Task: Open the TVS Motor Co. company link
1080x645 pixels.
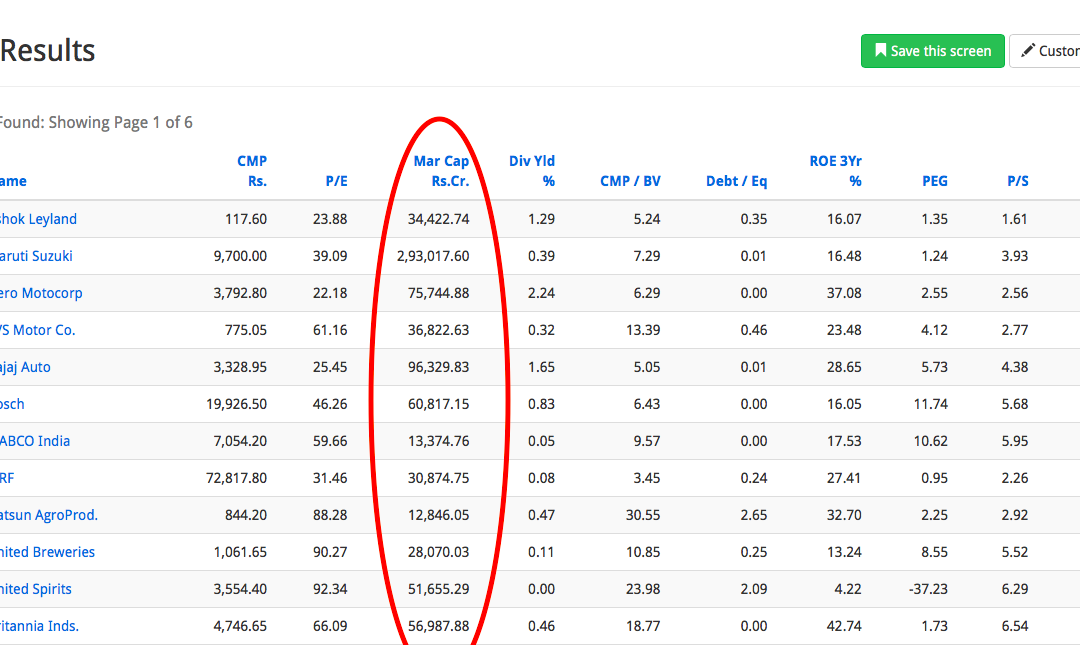Action: (x=37, y=330)
